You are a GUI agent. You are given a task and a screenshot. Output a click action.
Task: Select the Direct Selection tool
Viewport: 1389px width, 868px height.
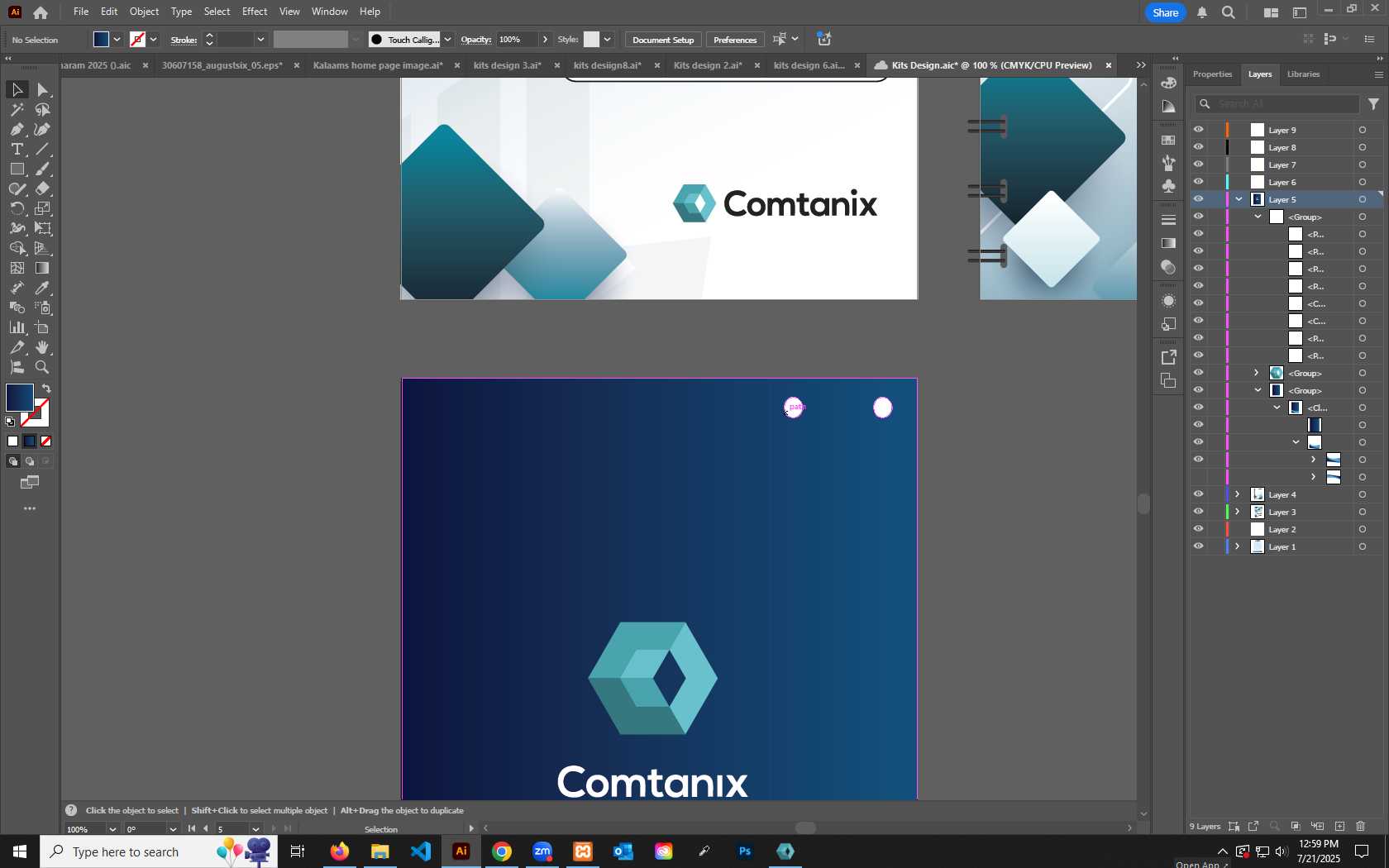tap(42, 89)
